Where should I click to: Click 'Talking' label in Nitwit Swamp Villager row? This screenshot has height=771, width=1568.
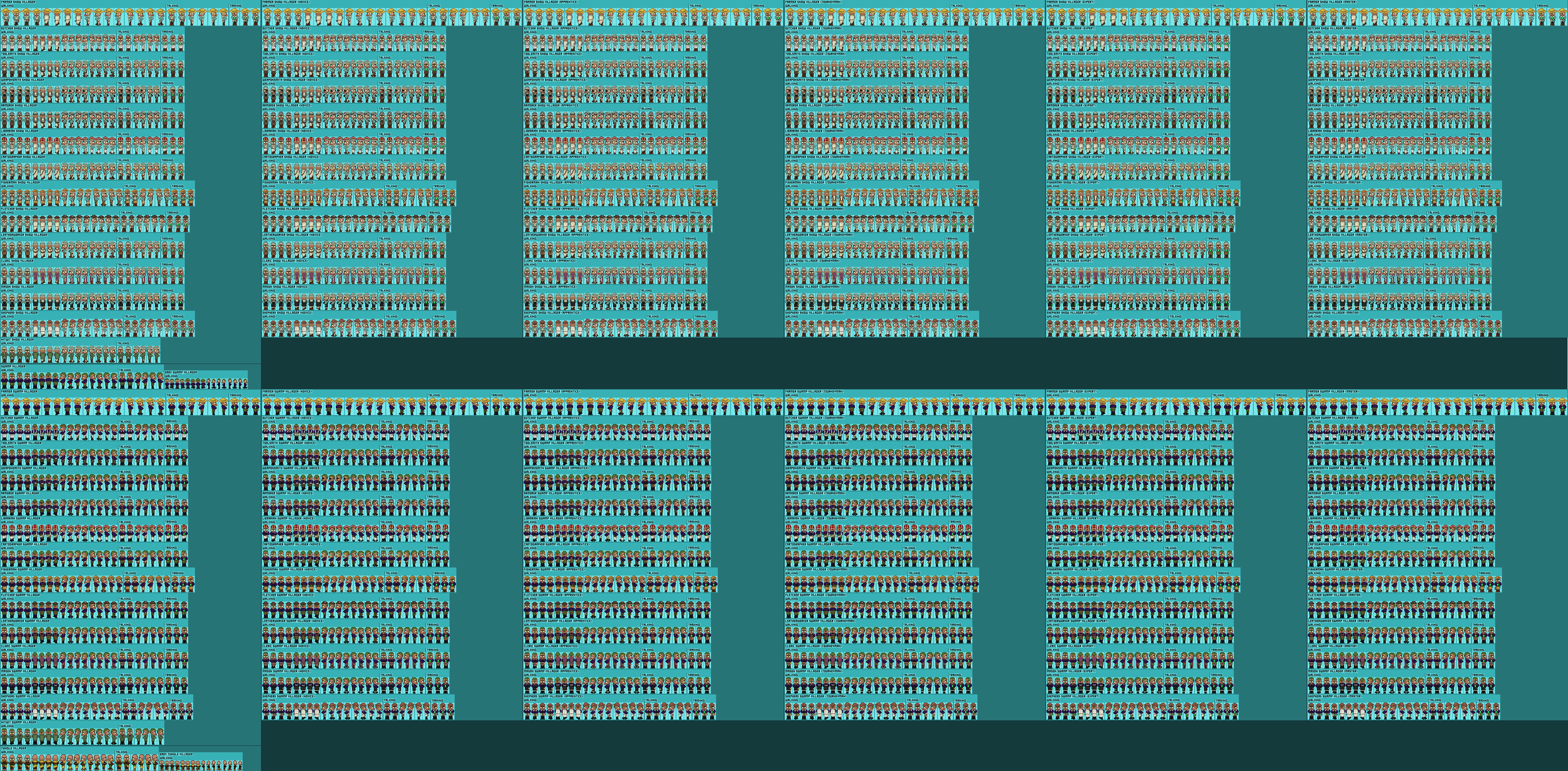[x=125, y=726]
